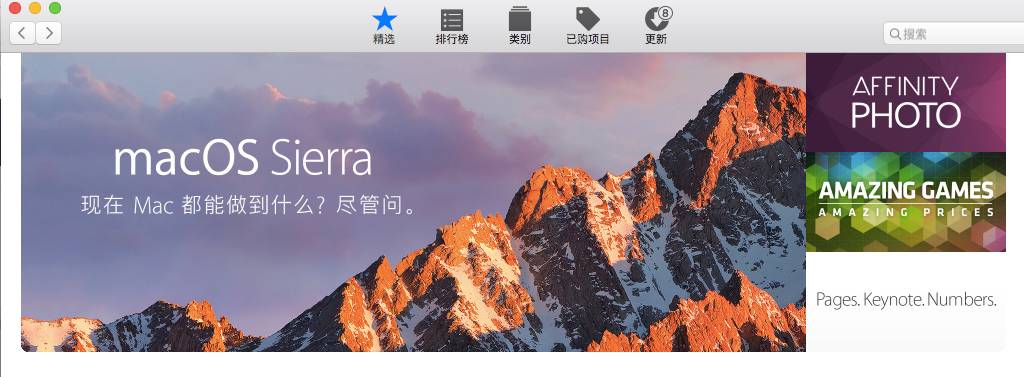
Task: Click the search field (搜索)
Action: 953,34
